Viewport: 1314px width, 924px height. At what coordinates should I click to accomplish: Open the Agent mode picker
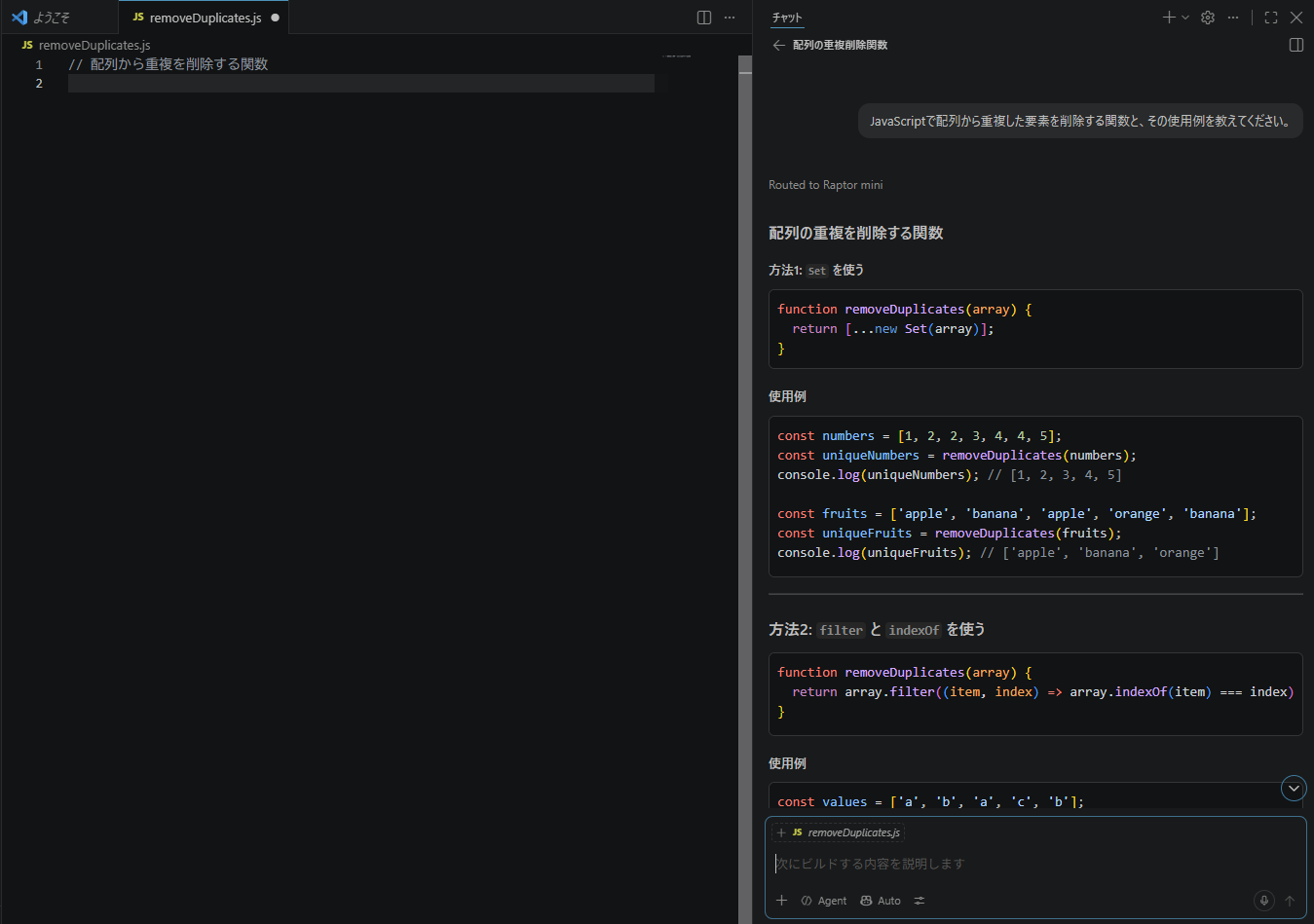click(x=824, y=901)
